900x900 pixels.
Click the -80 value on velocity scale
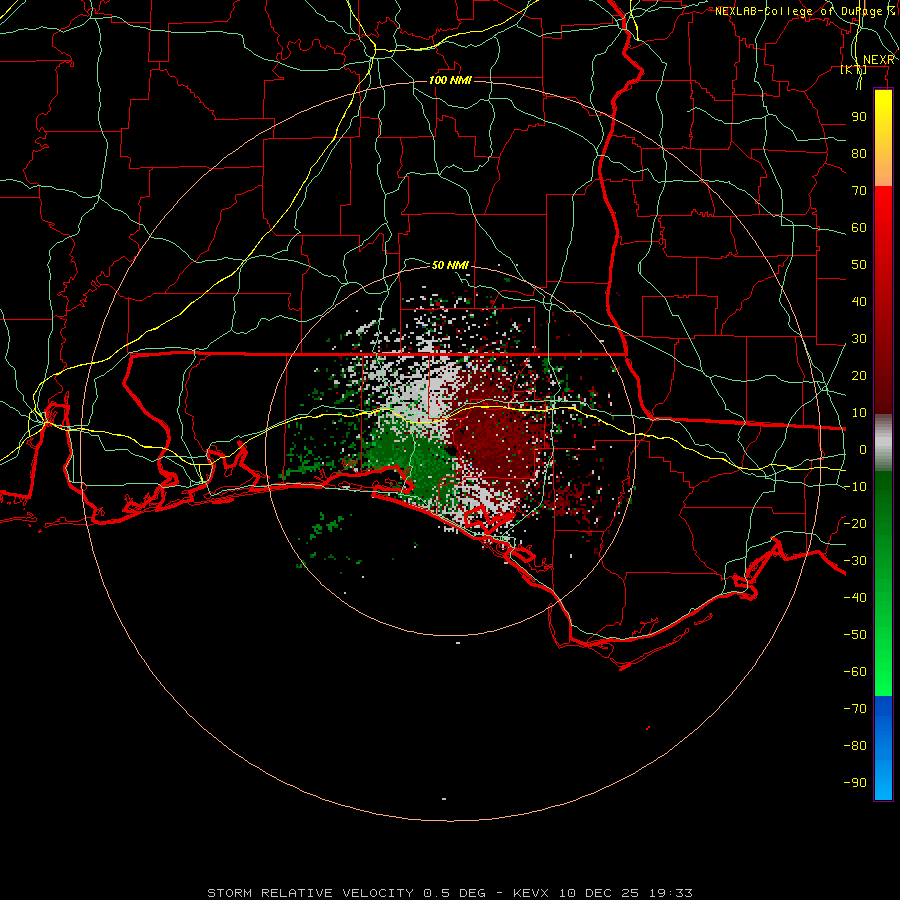(x=855, y=746)
